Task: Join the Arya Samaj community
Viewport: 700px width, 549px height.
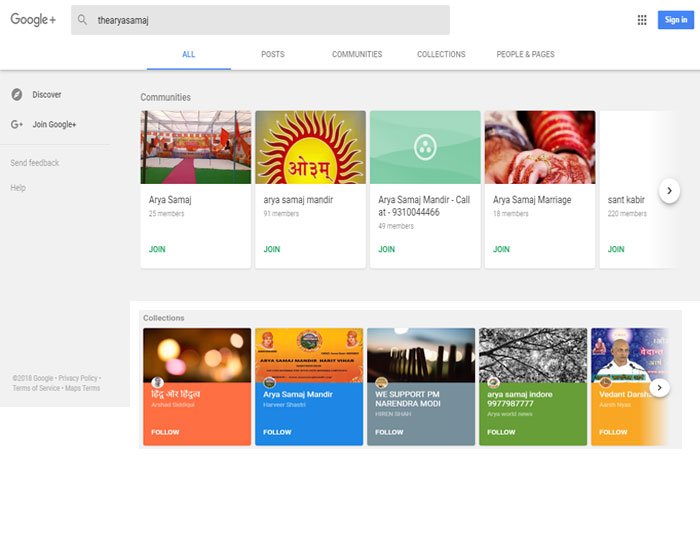Action: tap(157, 249)
